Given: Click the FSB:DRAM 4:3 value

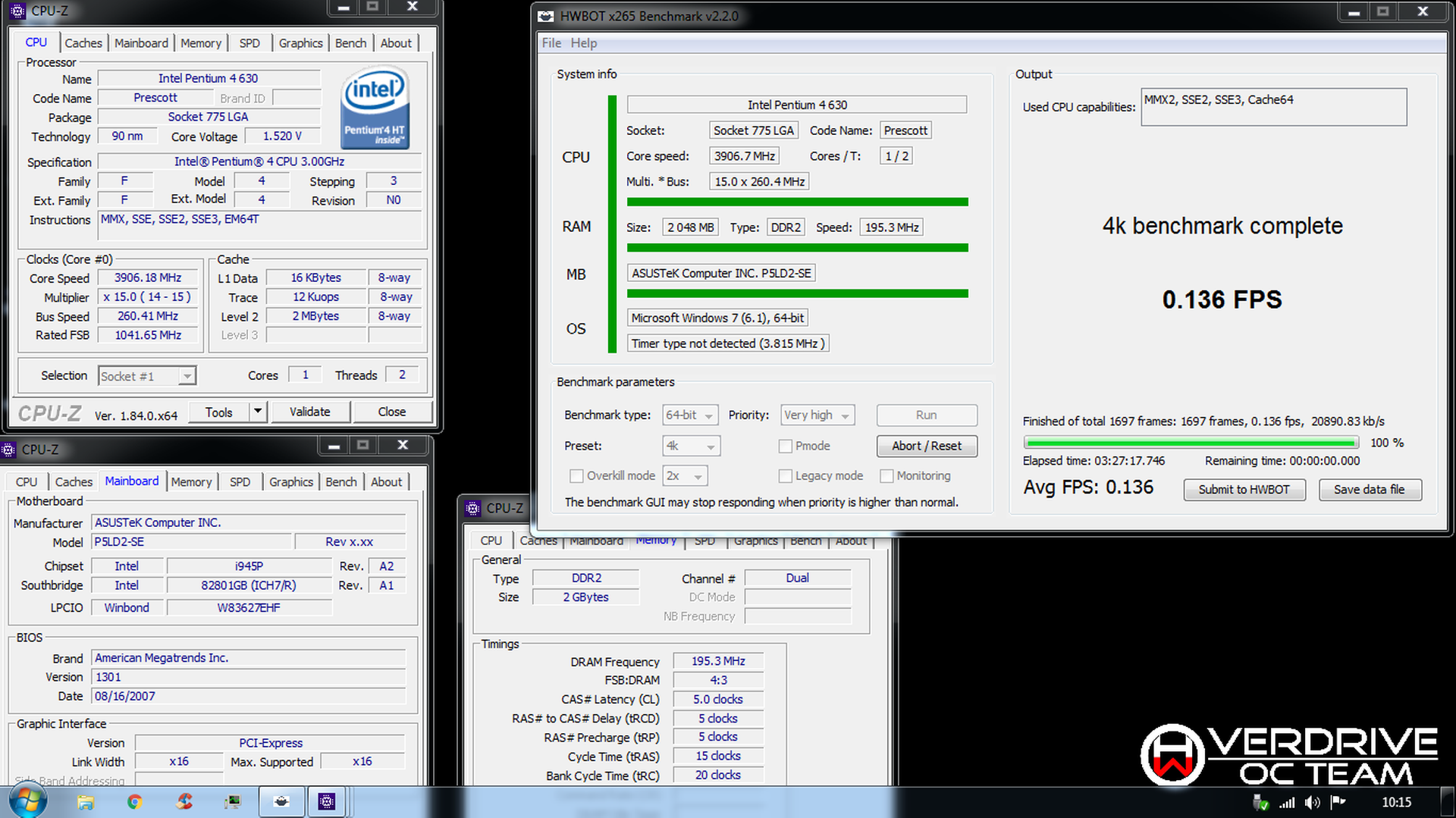Looking at the screenshot, I should click(717, 681).
